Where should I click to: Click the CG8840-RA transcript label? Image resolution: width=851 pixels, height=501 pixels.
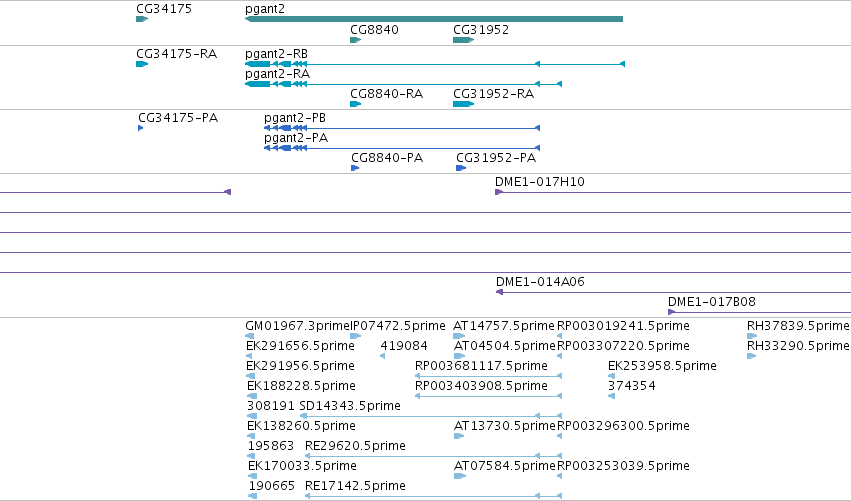point(386,94)
